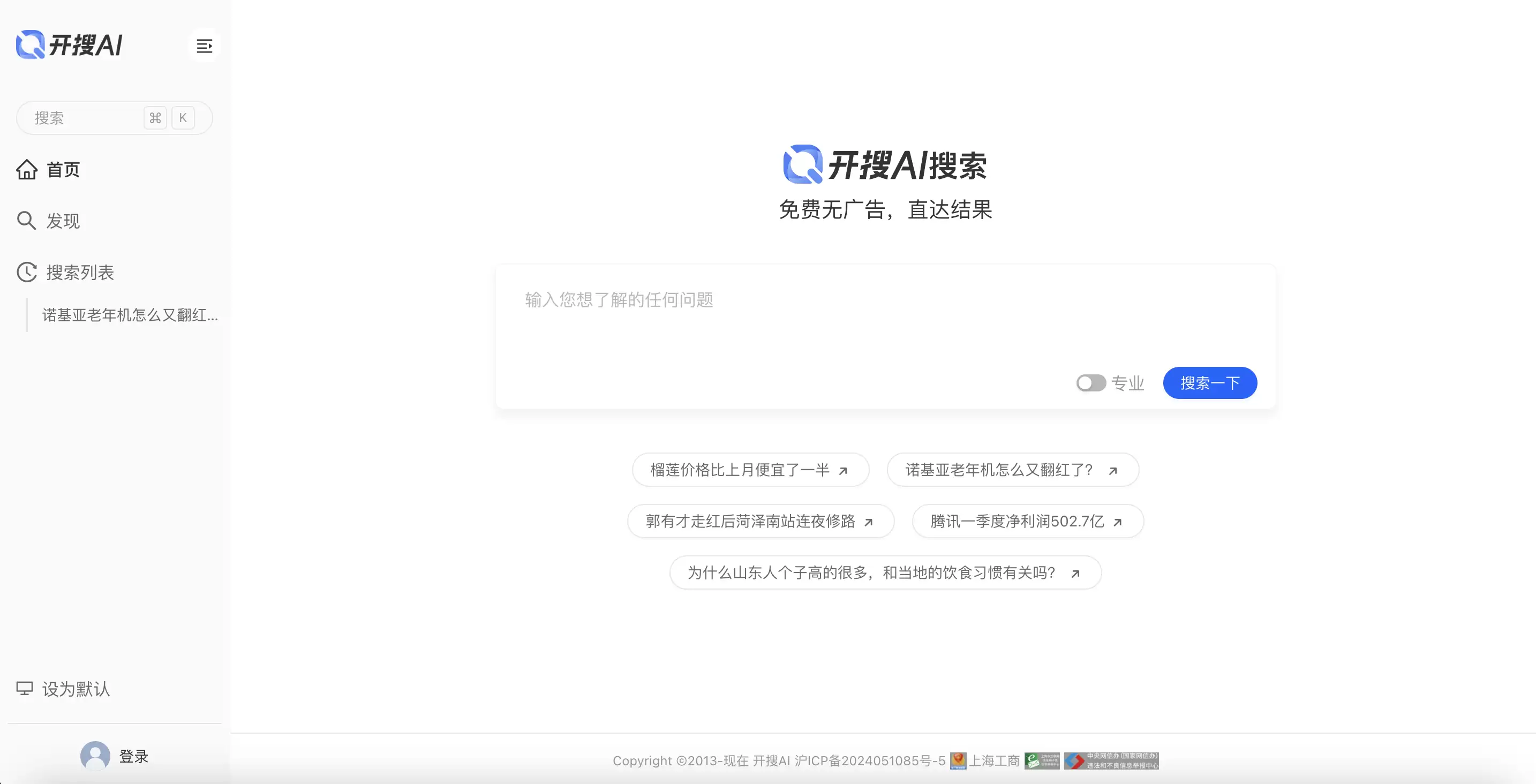Open the 首页 home page

pyautogui.click(x=48, y=170)
